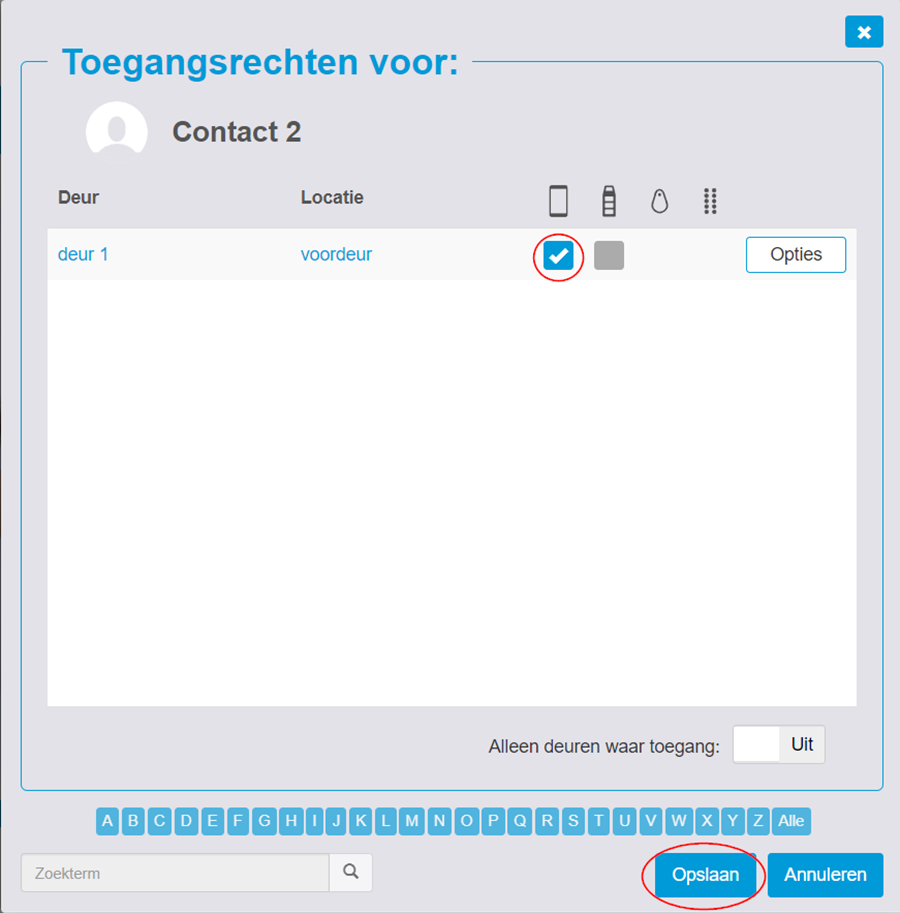The height and width of the screenshot is (913, 900).
Task: Filter doors by letter O
Action: (466, 821)
